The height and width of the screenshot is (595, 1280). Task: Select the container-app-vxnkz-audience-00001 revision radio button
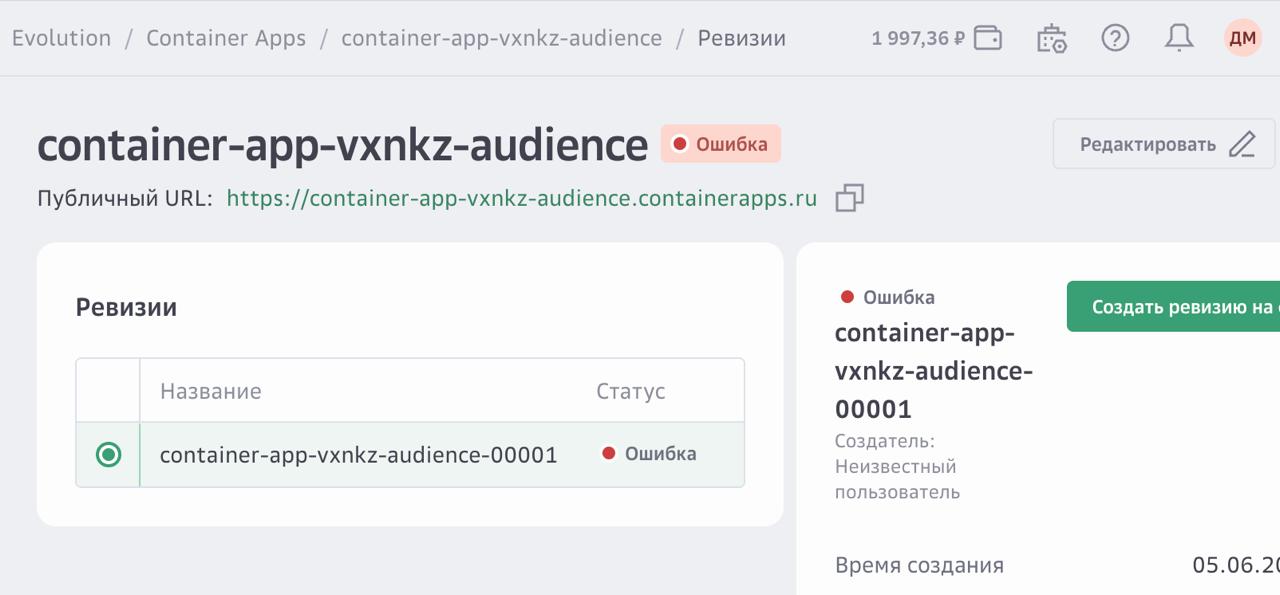click(108, 454)
